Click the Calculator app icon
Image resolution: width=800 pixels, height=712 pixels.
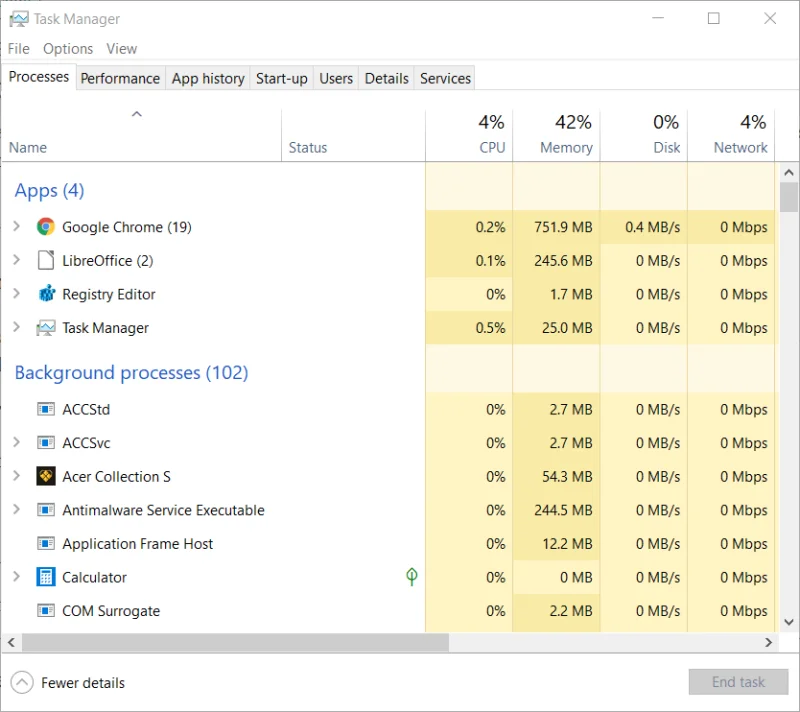[x=46, y=577]
